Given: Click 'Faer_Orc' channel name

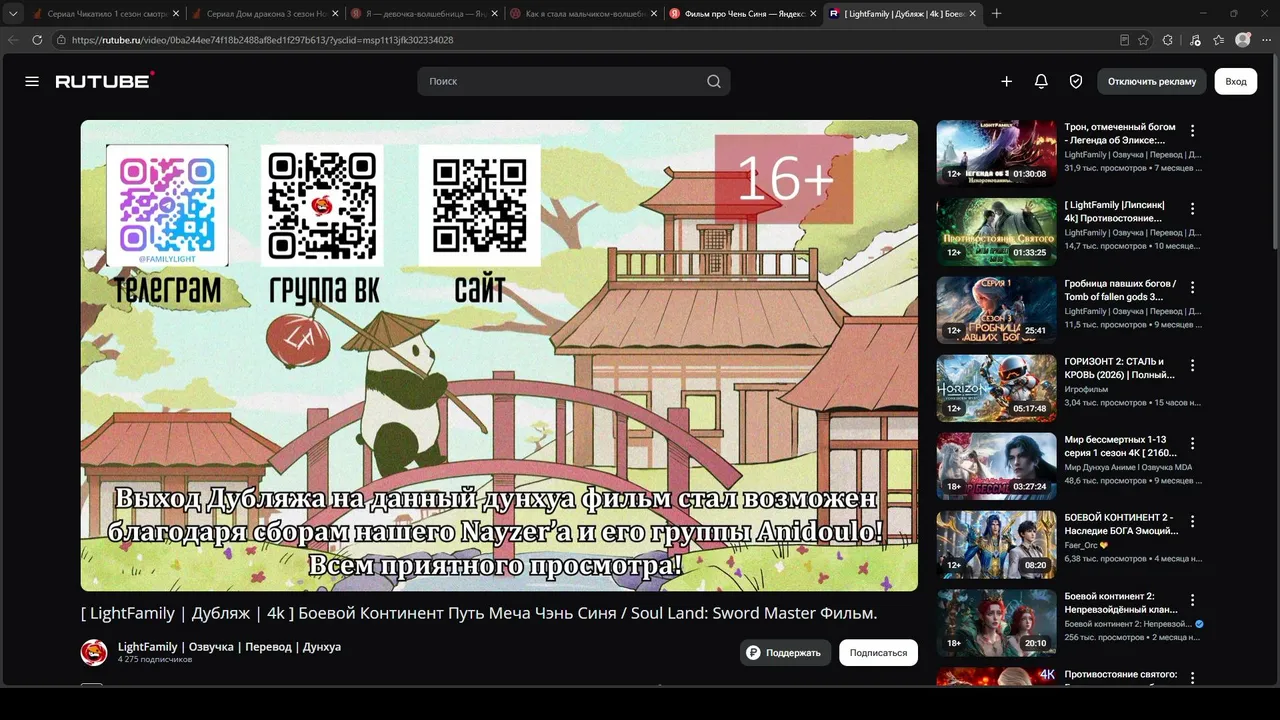Looking at the screenshot, I should pyautogui.click(x=1081, y=545).
